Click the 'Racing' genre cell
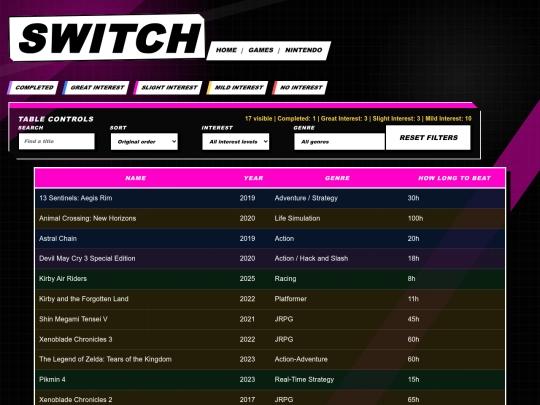This screenshot has width=540, height=405. tap(285, 279)
